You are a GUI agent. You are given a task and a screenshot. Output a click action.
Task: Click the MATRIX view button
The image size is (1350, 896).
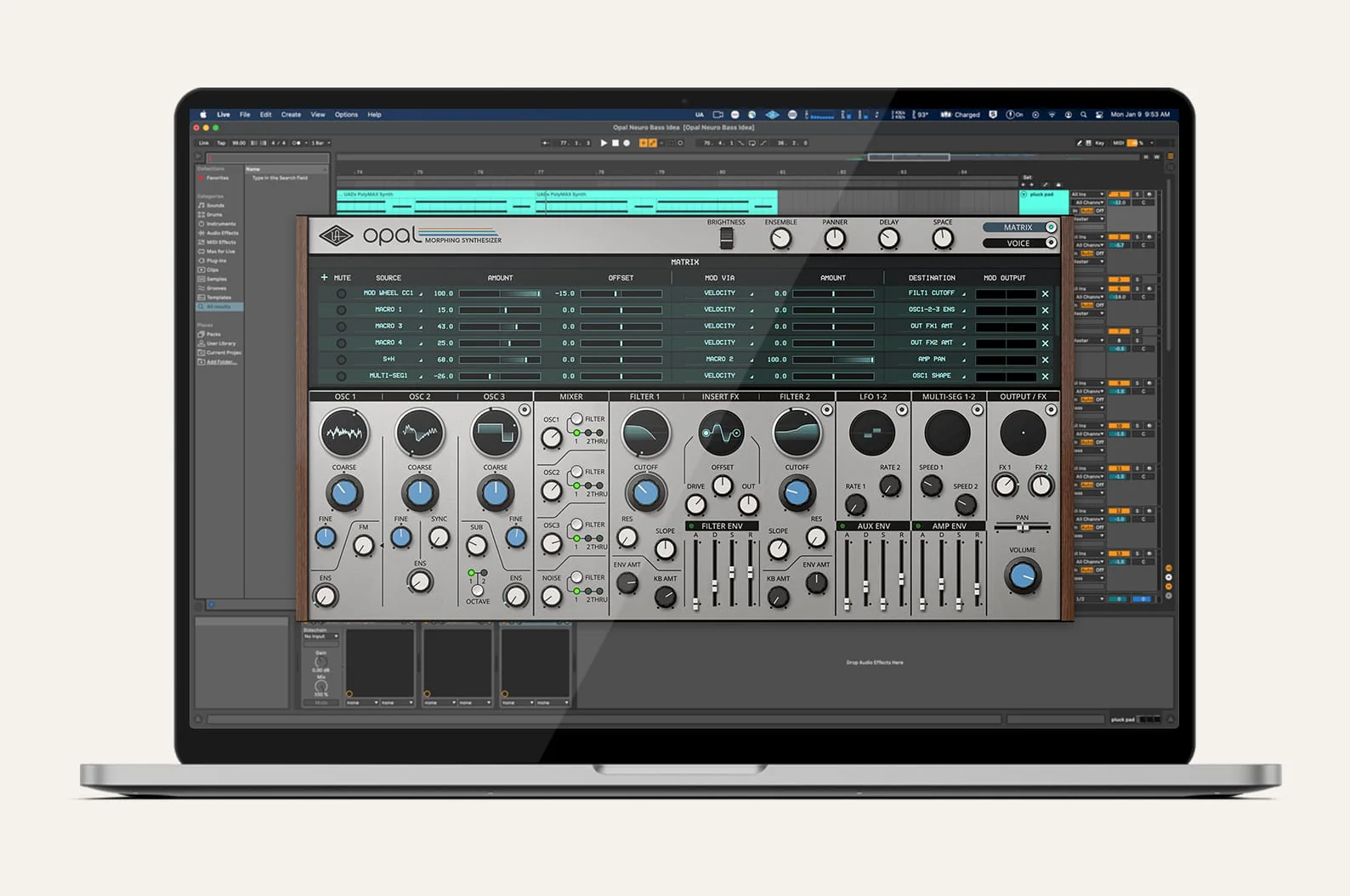click(x=1019, y=228)
